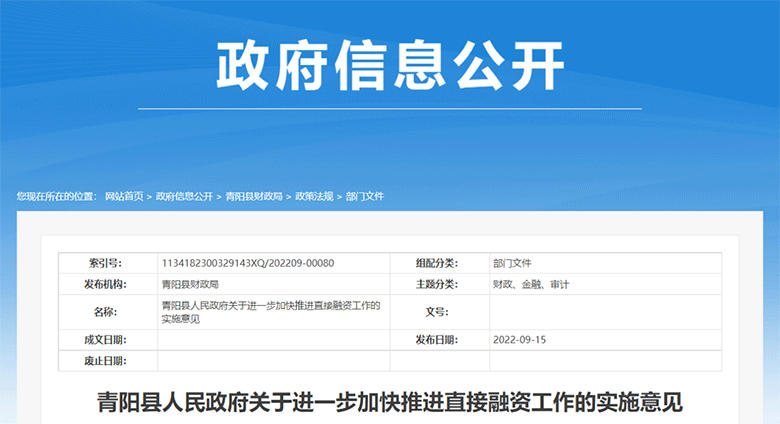Go to 青阳县财政局 in the breadcrumb trail

pyautogui.click(x=254, y=196)
